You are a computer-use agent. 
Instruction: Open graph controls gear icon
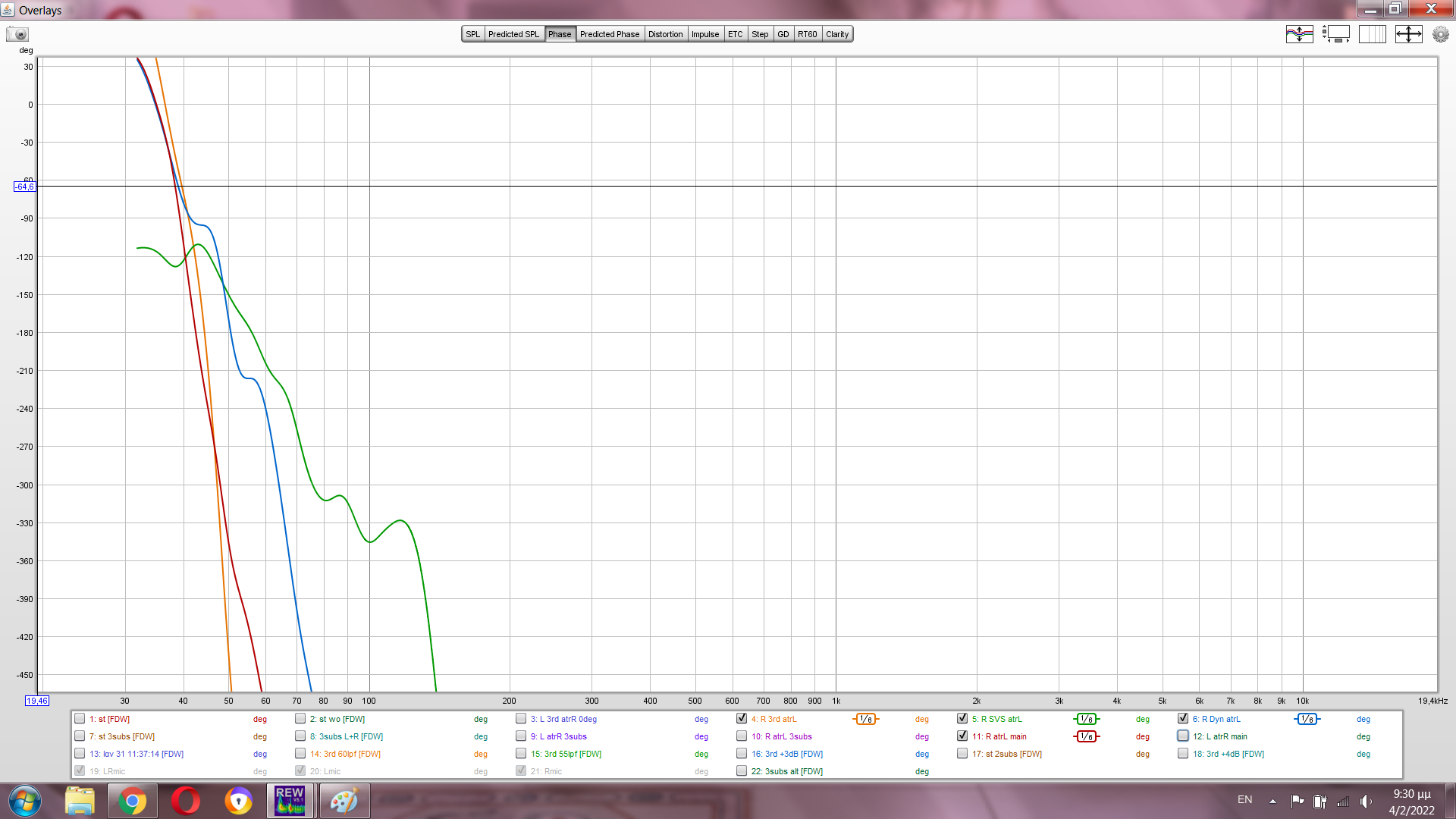coord(1440,34)
